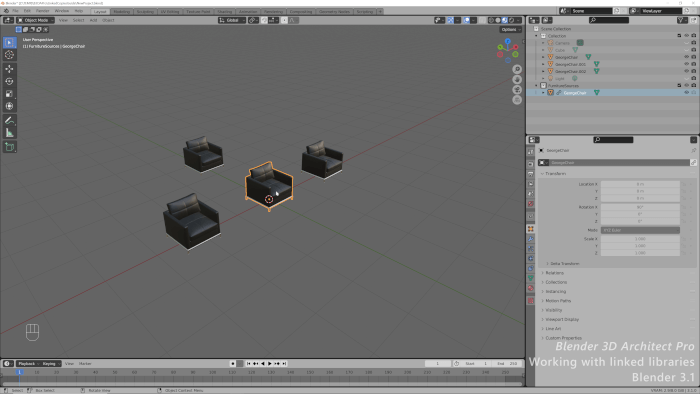The image size is (700, 394).
Task: Click the viewport zoom magnifier icon
Action: tap(517, 69)
